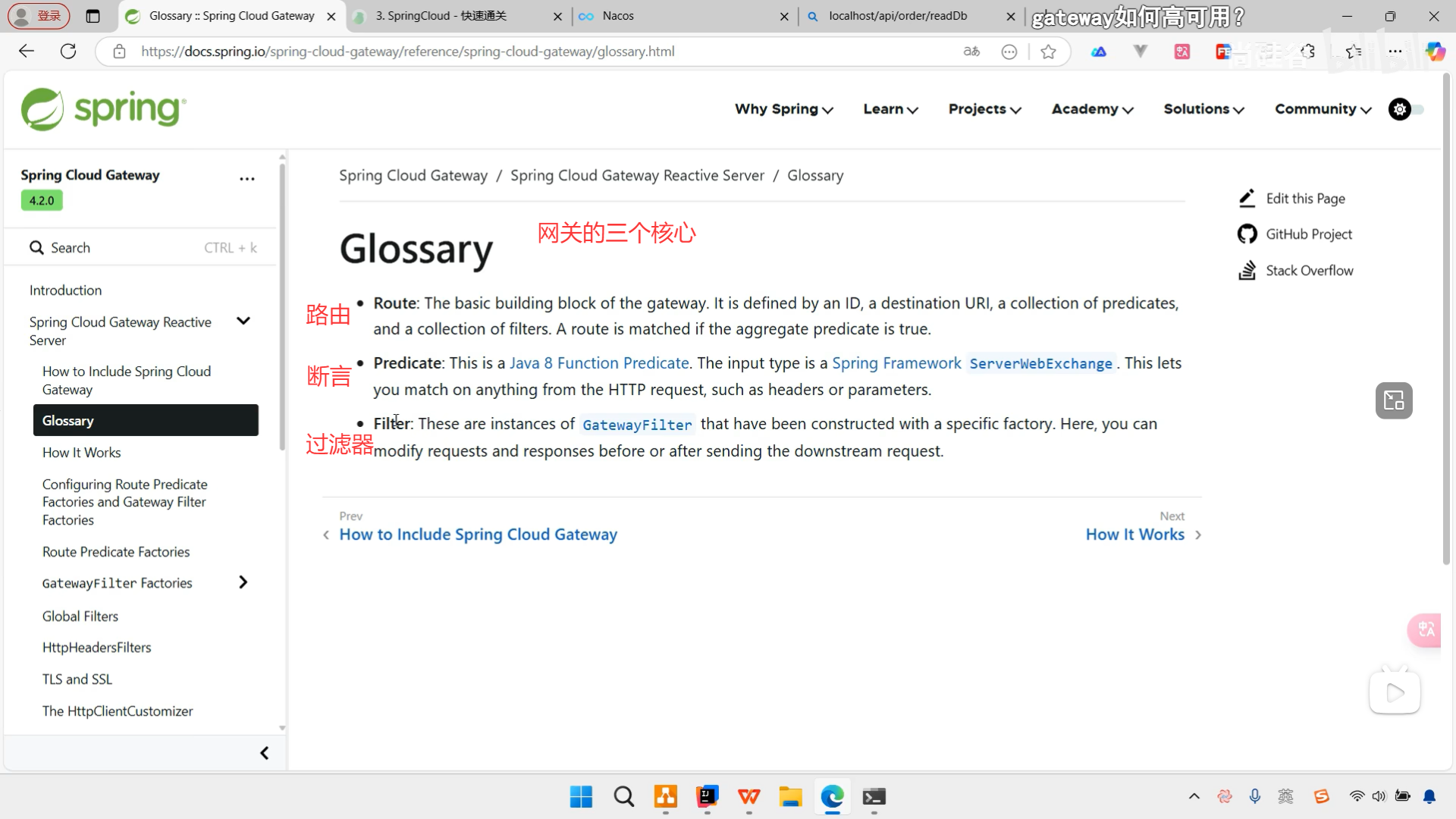Click the browser refresh icon
1456x819 pixels.
click(x=68, y=52)
